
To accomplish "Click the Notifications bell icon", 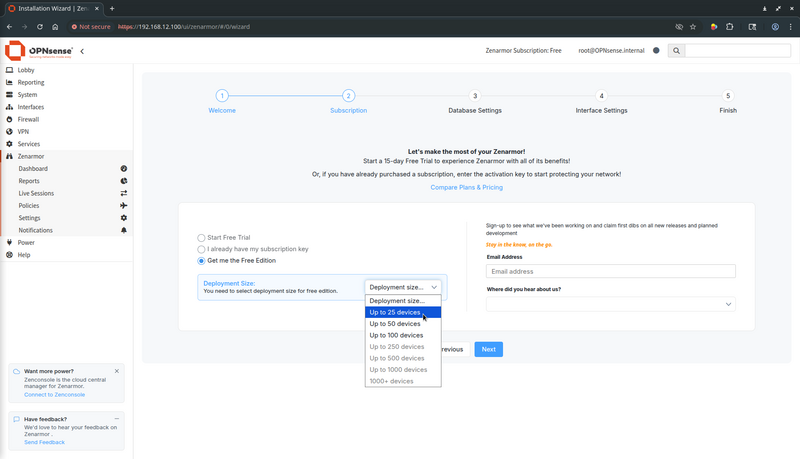I will (x=123, y=230).
